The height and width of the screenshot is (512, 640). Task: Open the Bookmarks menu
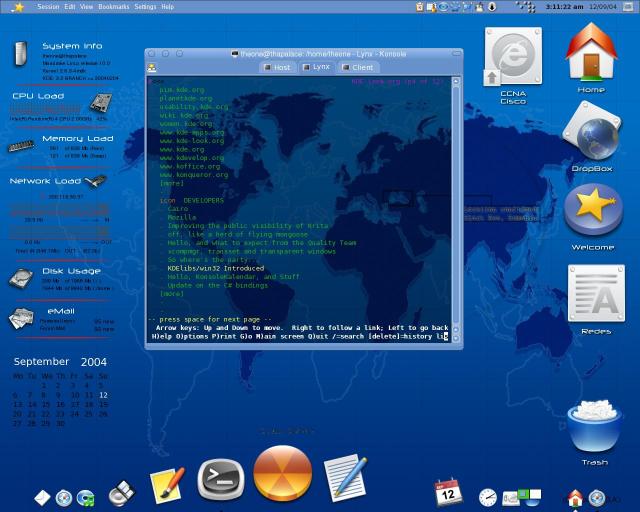point(114,7)
